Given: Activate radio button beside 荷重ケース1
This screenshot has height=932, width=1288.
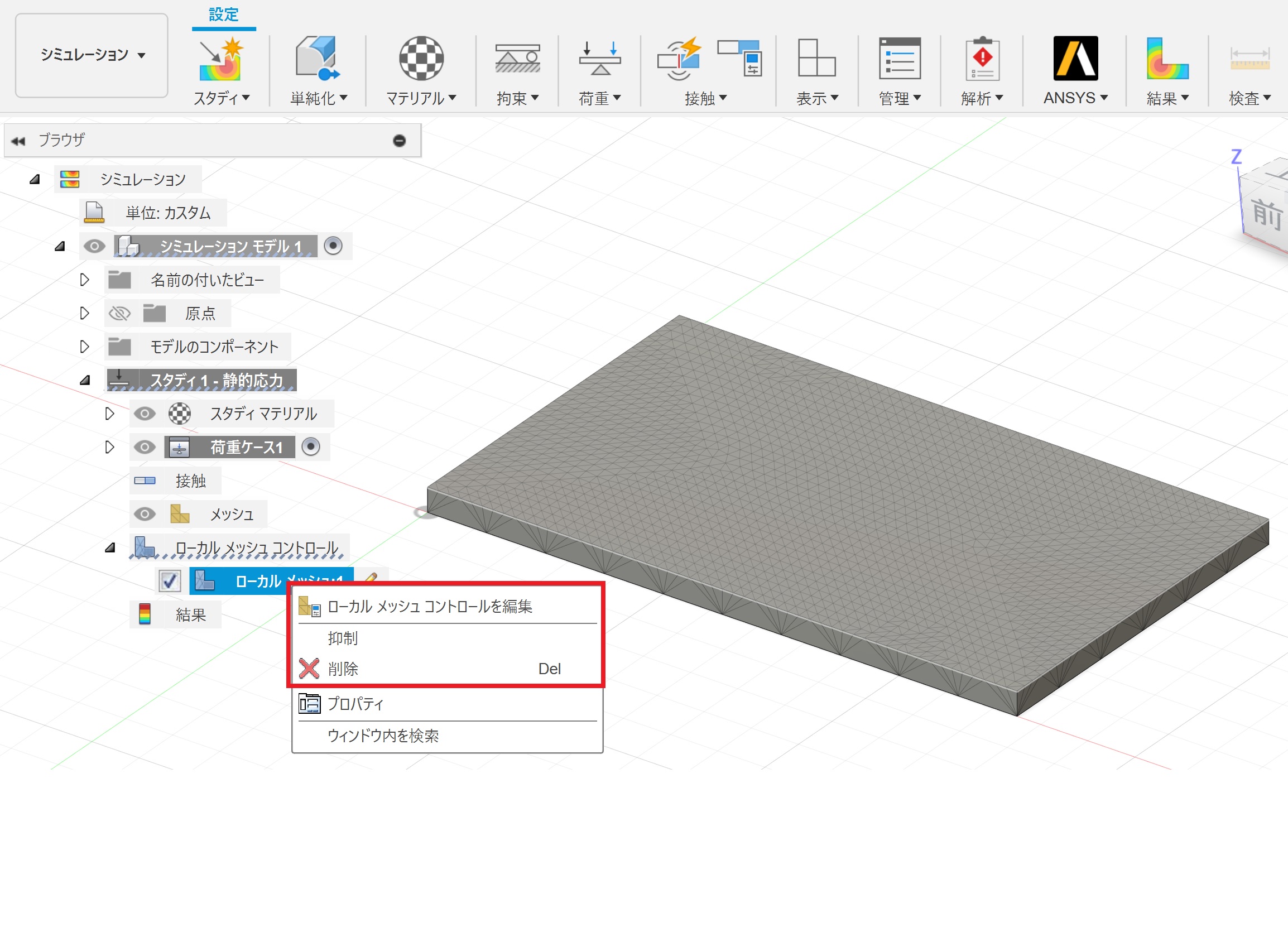Looking at the screenshot, I should click(310, 447).
